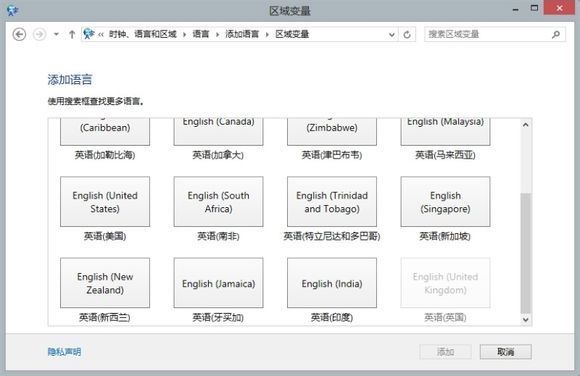This screenshot has height=376, width=580.
Task: Open the recent locations dropdown arrow
Action: coord(56,34)
